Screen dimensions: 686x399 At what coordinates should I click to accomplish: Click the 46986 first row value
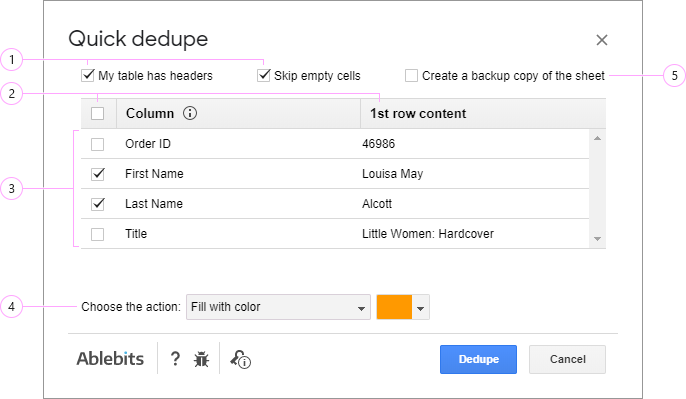click(378, 144)
